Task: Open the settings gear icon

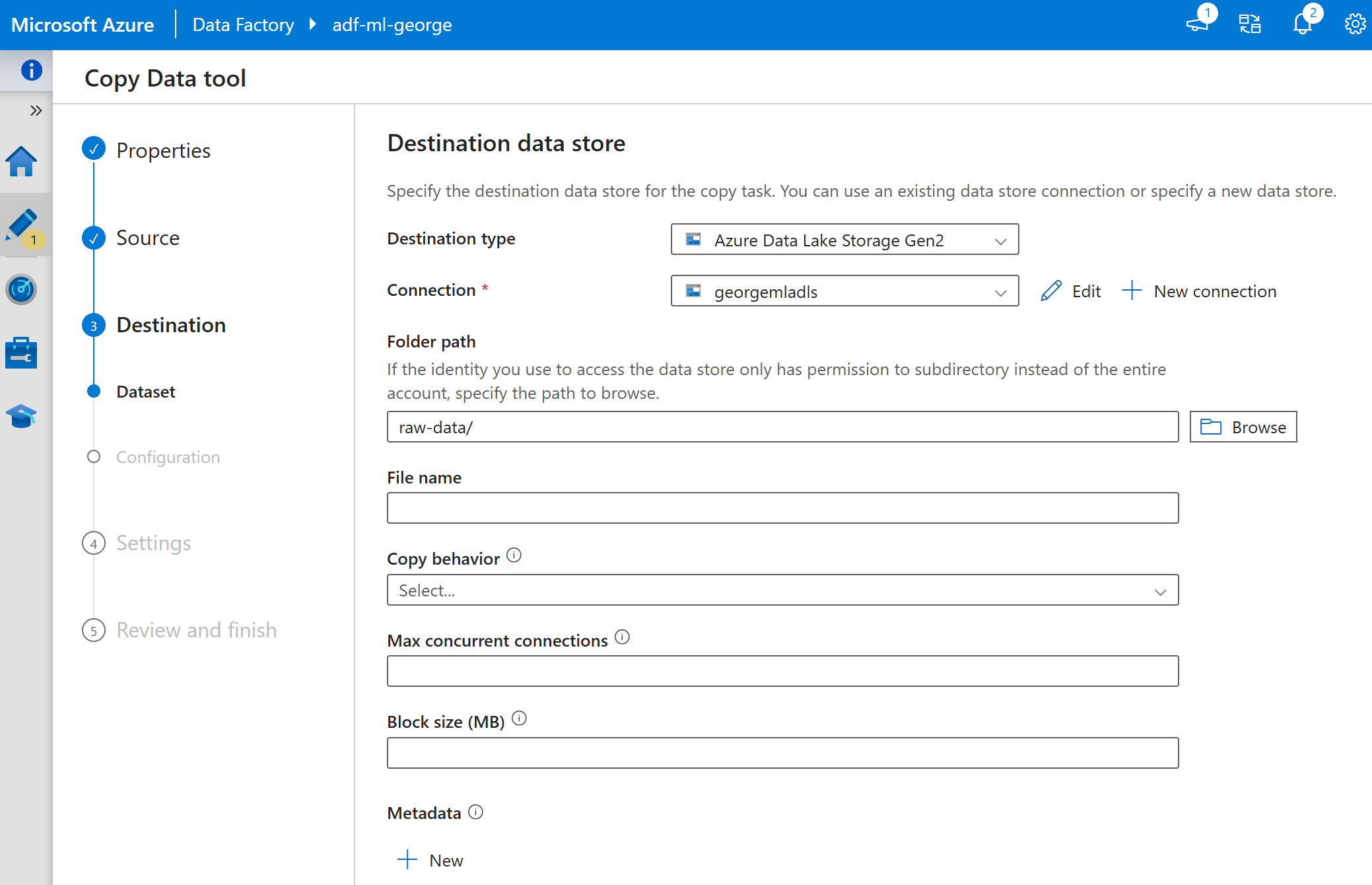Action: coord(1355,24)
